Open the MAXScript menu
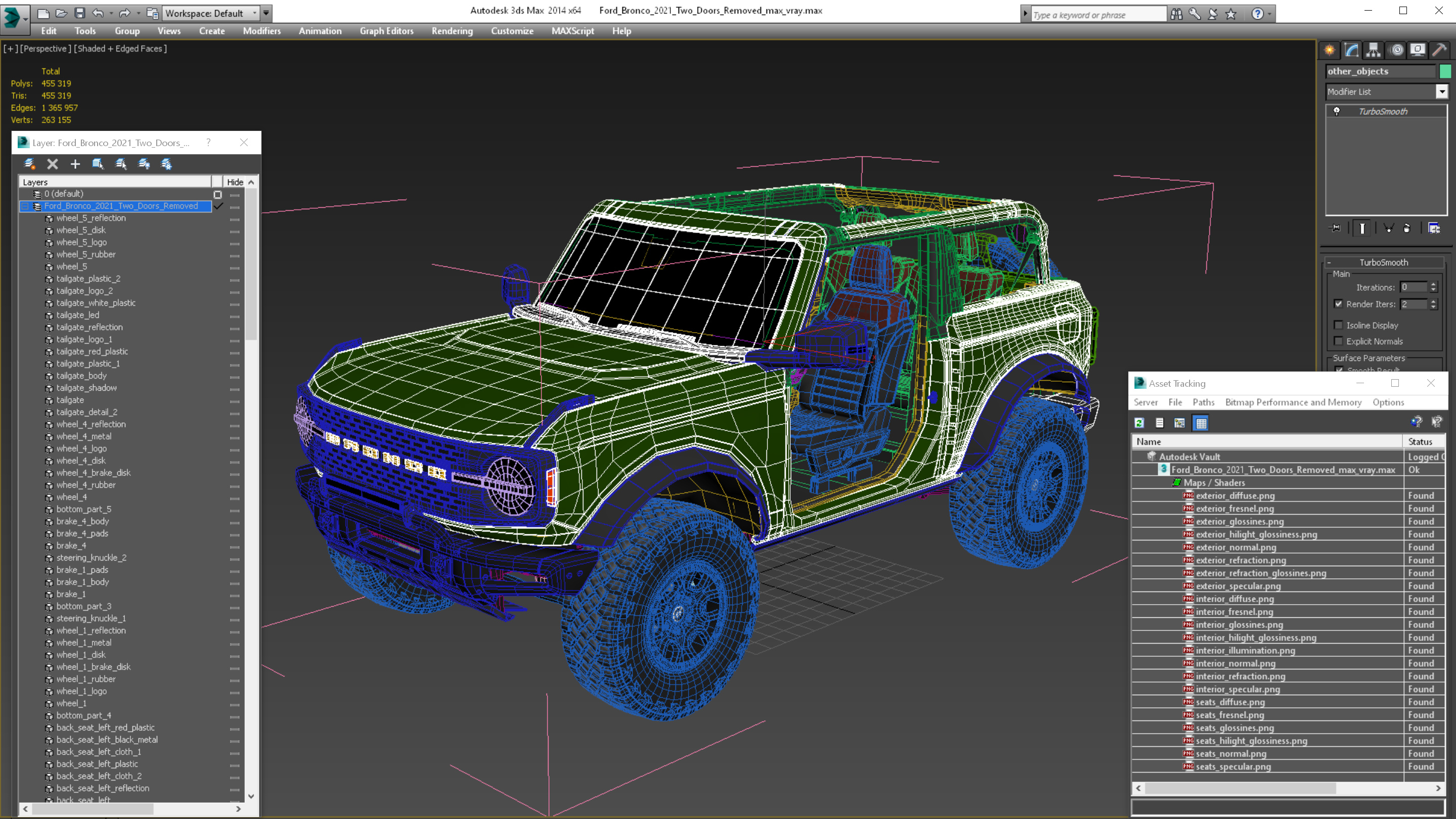The width and height of the screenshot is (1456, 819). [x=573, y=31]
